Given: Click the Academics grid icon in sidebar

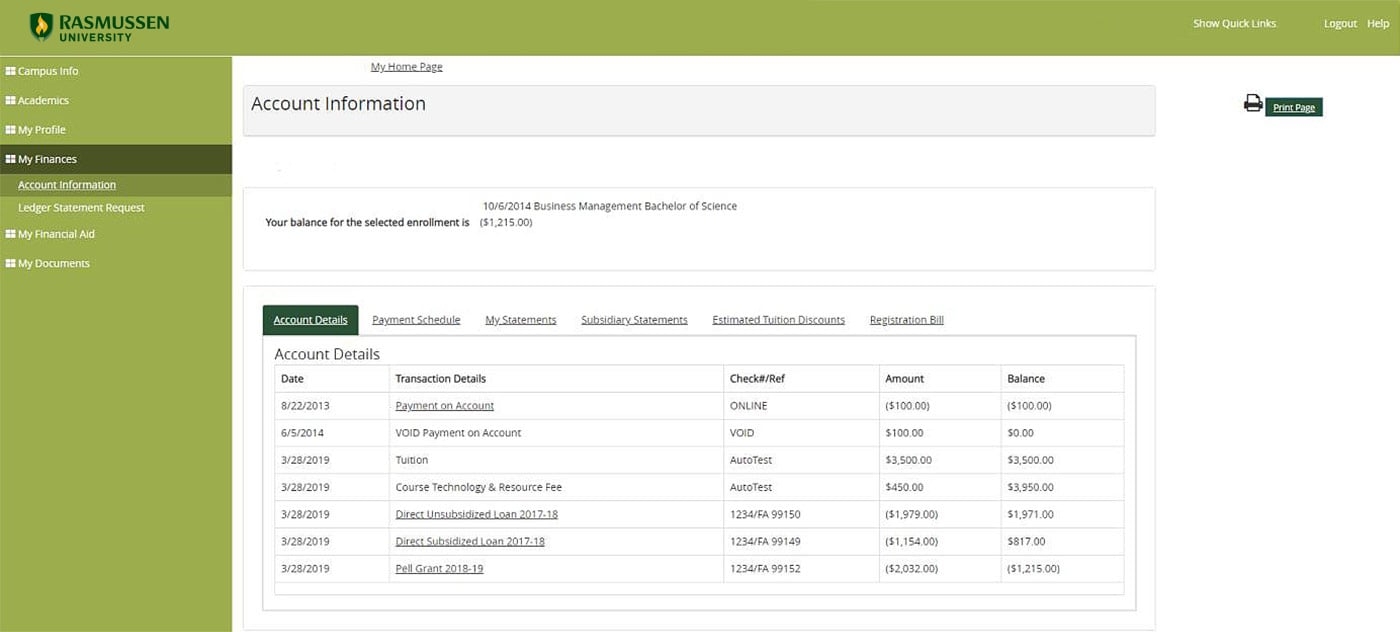Looking at the screenshot, I should 13,100.
